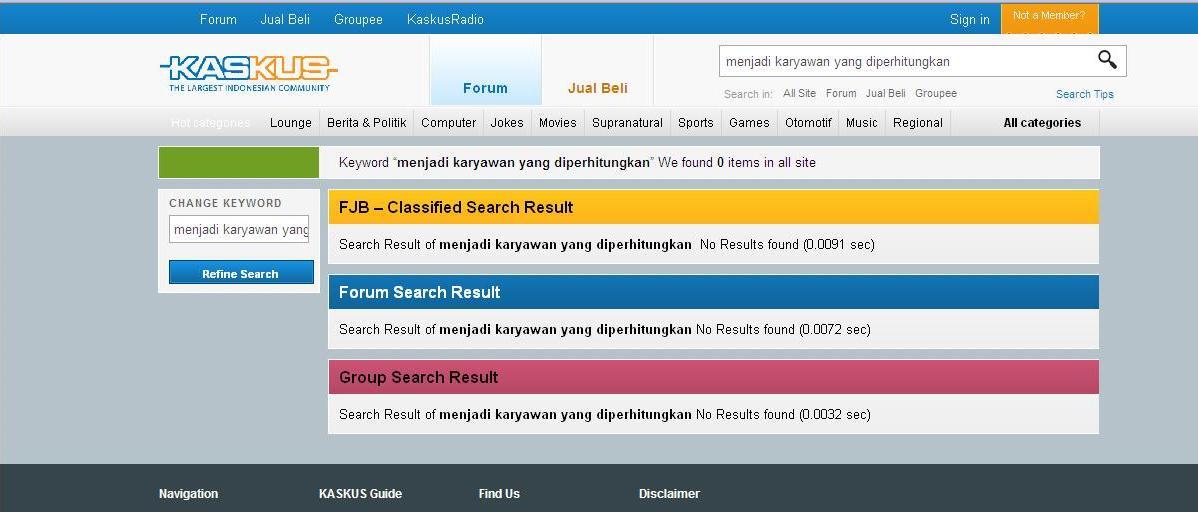The height and width of the screenshot is (512, 1198).
Task: Open Movies category
Action: 558,122
